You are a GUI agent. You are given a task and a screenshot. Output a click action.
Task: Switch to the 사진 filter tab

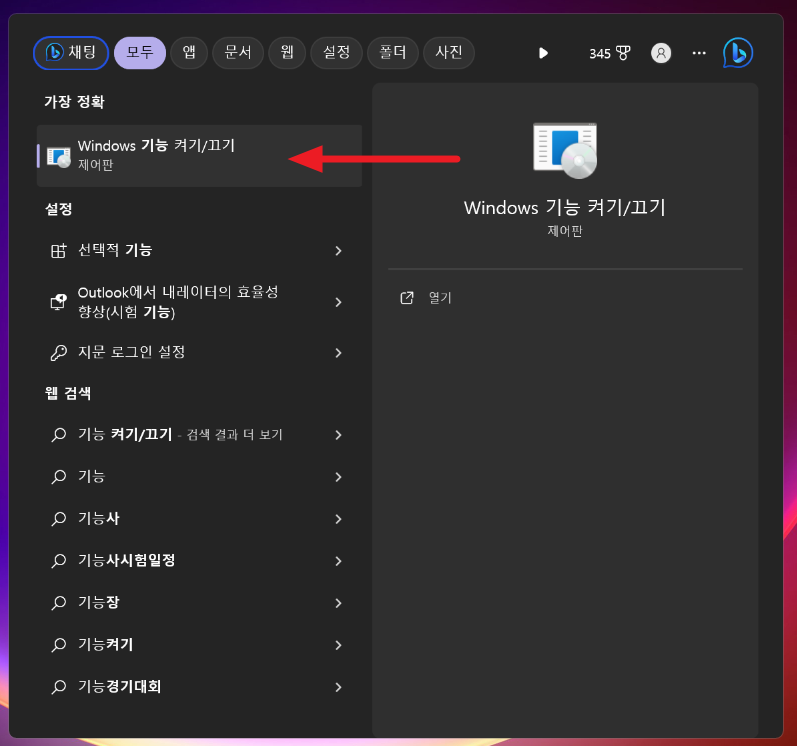click(449, 53)
